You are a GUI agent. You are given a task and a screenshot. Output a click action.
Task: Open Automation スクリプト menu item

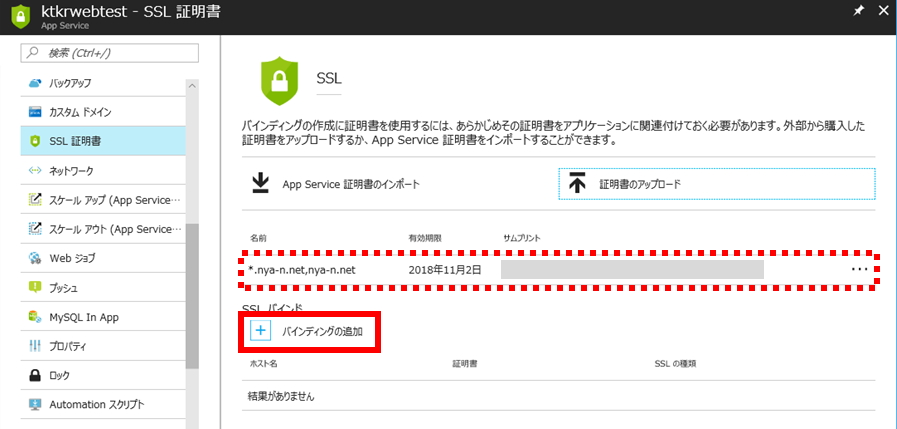(x=102, y=404)
